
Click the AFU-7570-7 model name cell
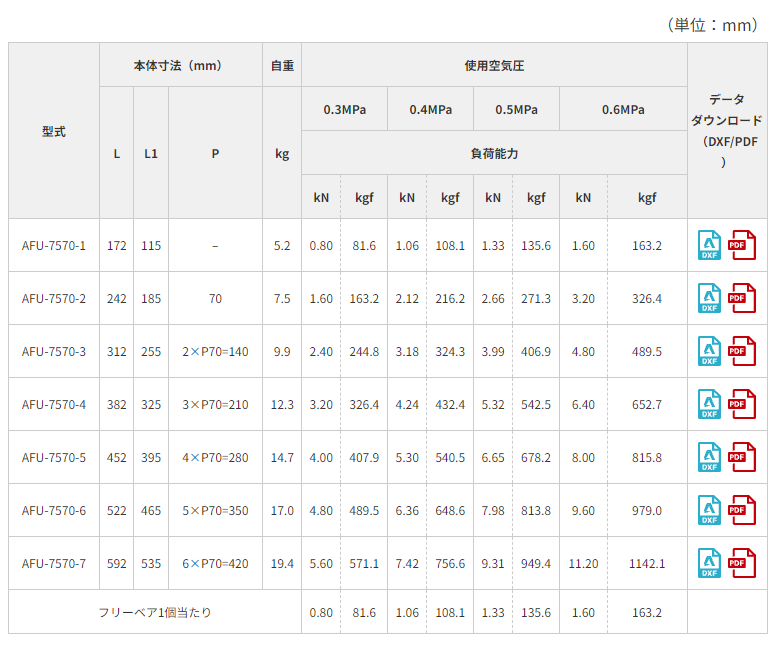(x=54, y=564)
